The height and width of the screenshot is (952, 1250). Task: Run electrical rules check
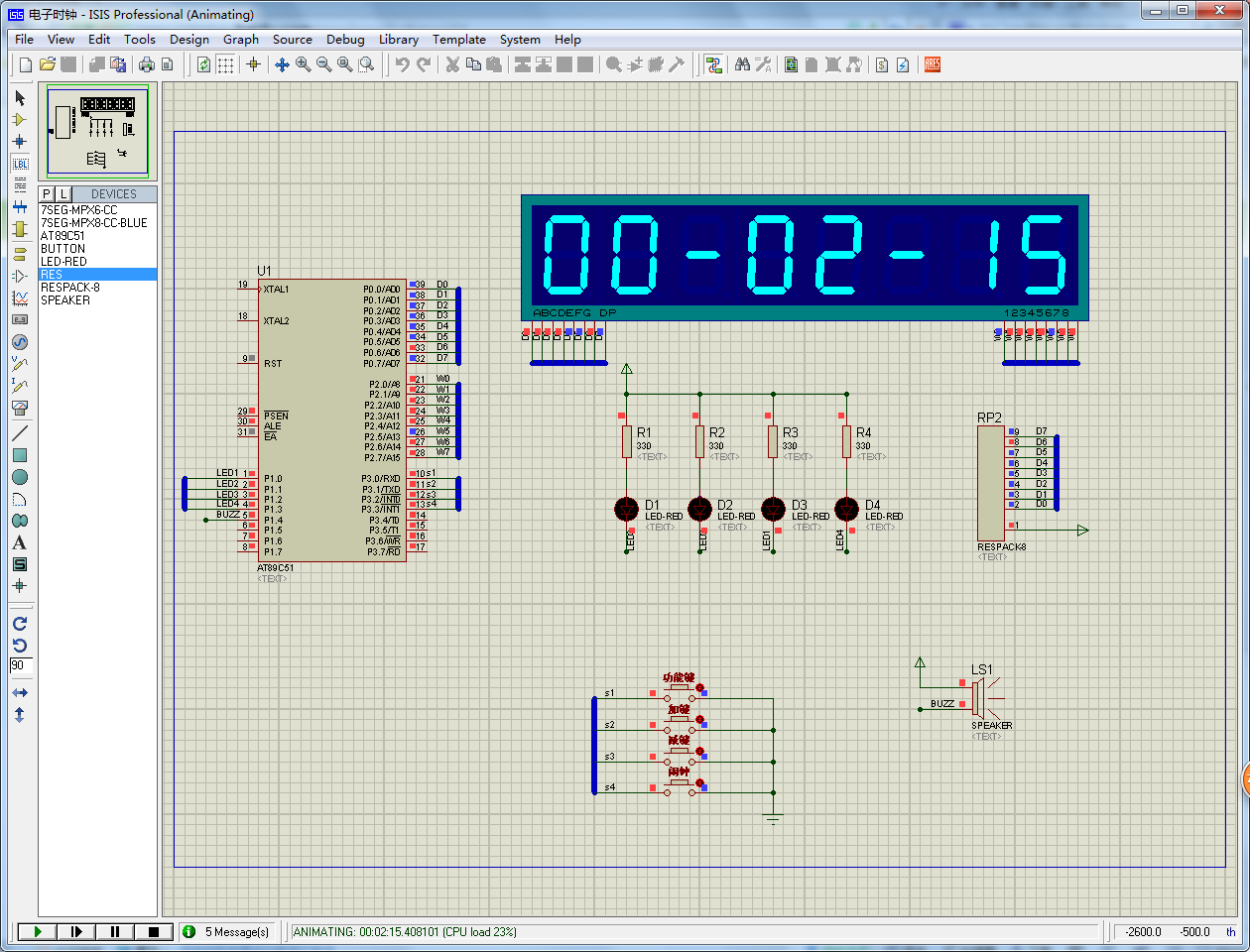903,64
